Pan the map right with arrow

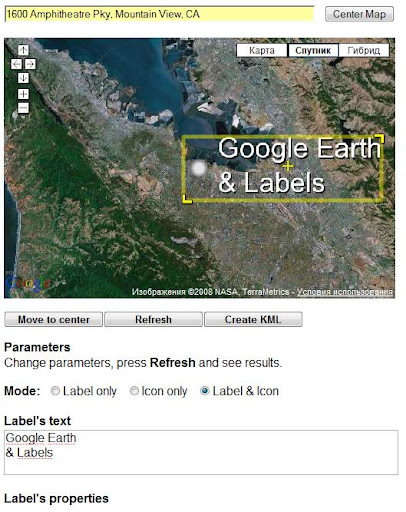(30, 64)
